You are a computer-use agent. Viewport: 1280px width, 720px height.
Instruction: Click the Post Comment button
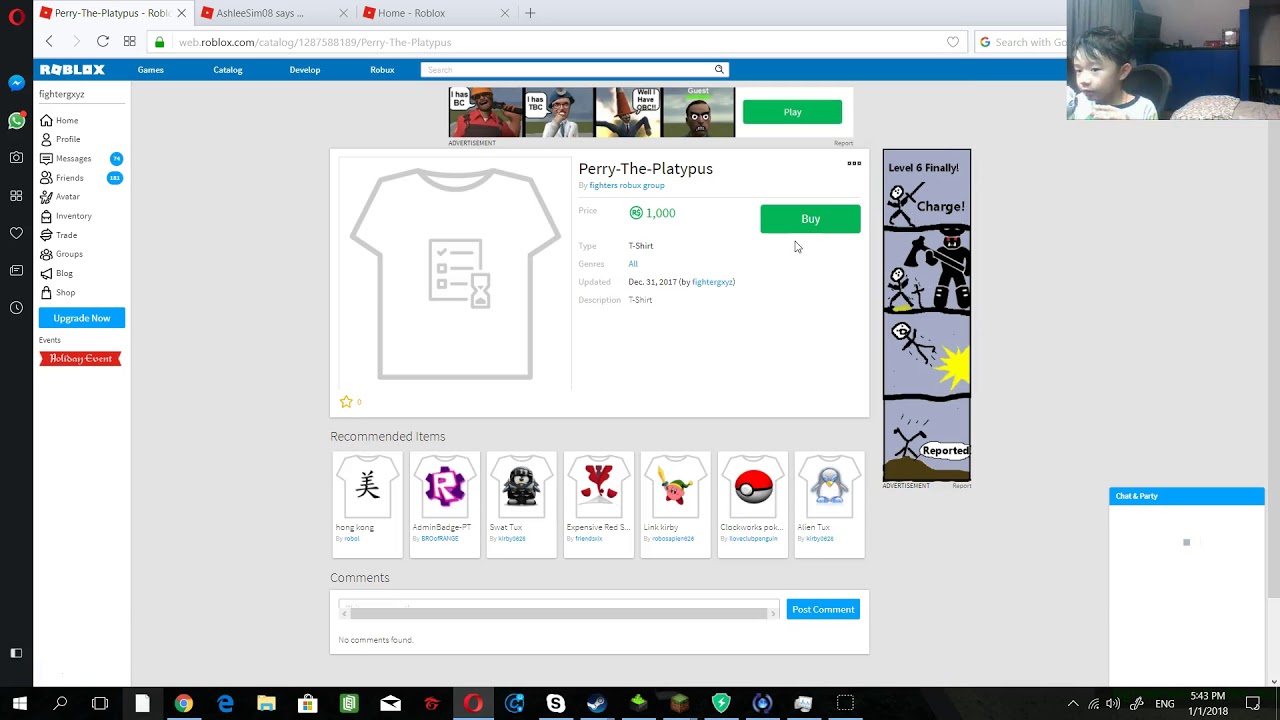pyautogui.click(x=823, y=609)
